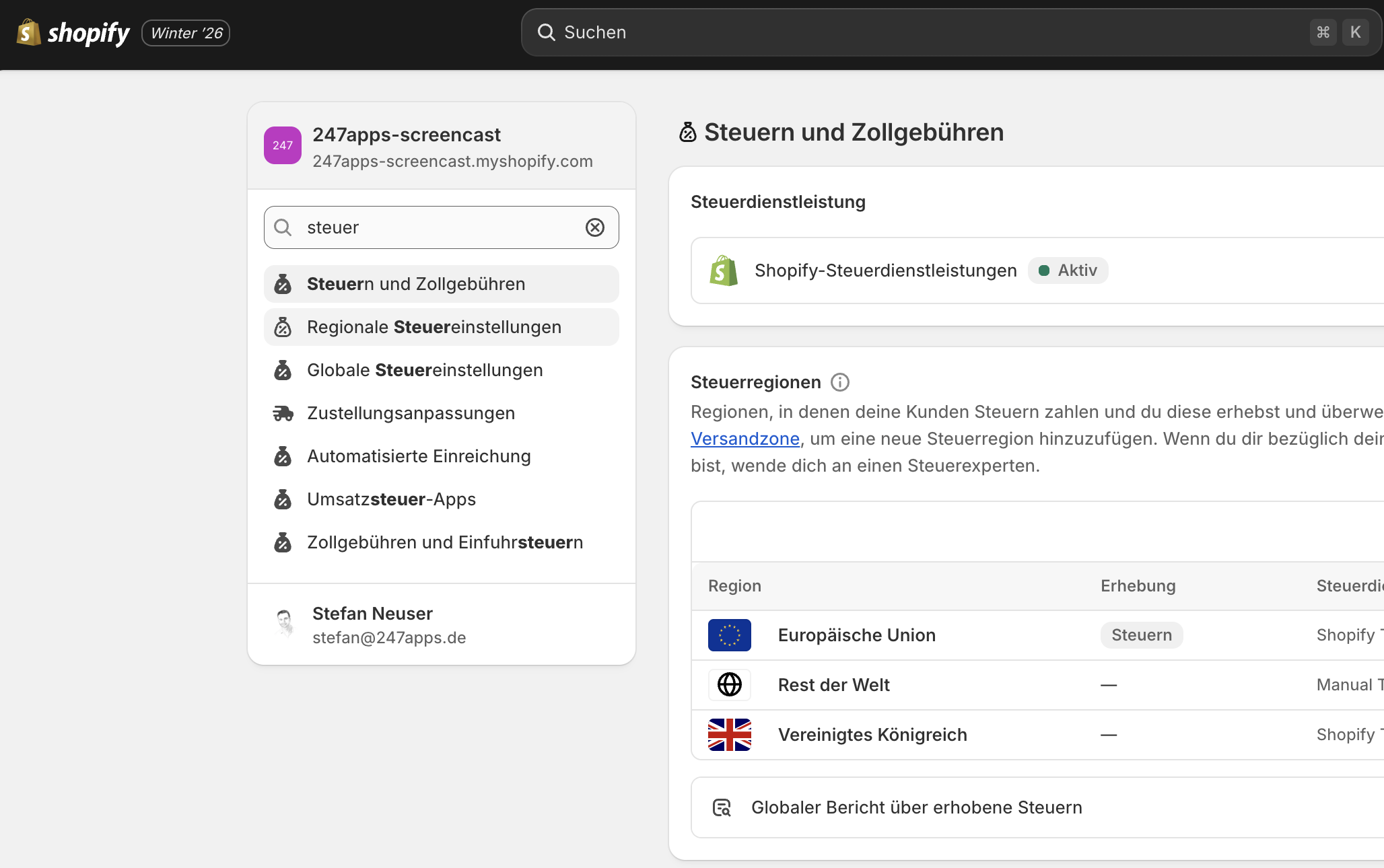This screenshot has width=1384, height=868.
Task: Click the Shopify logo in header
Action: pyautogui.click(x=73, y=32)
